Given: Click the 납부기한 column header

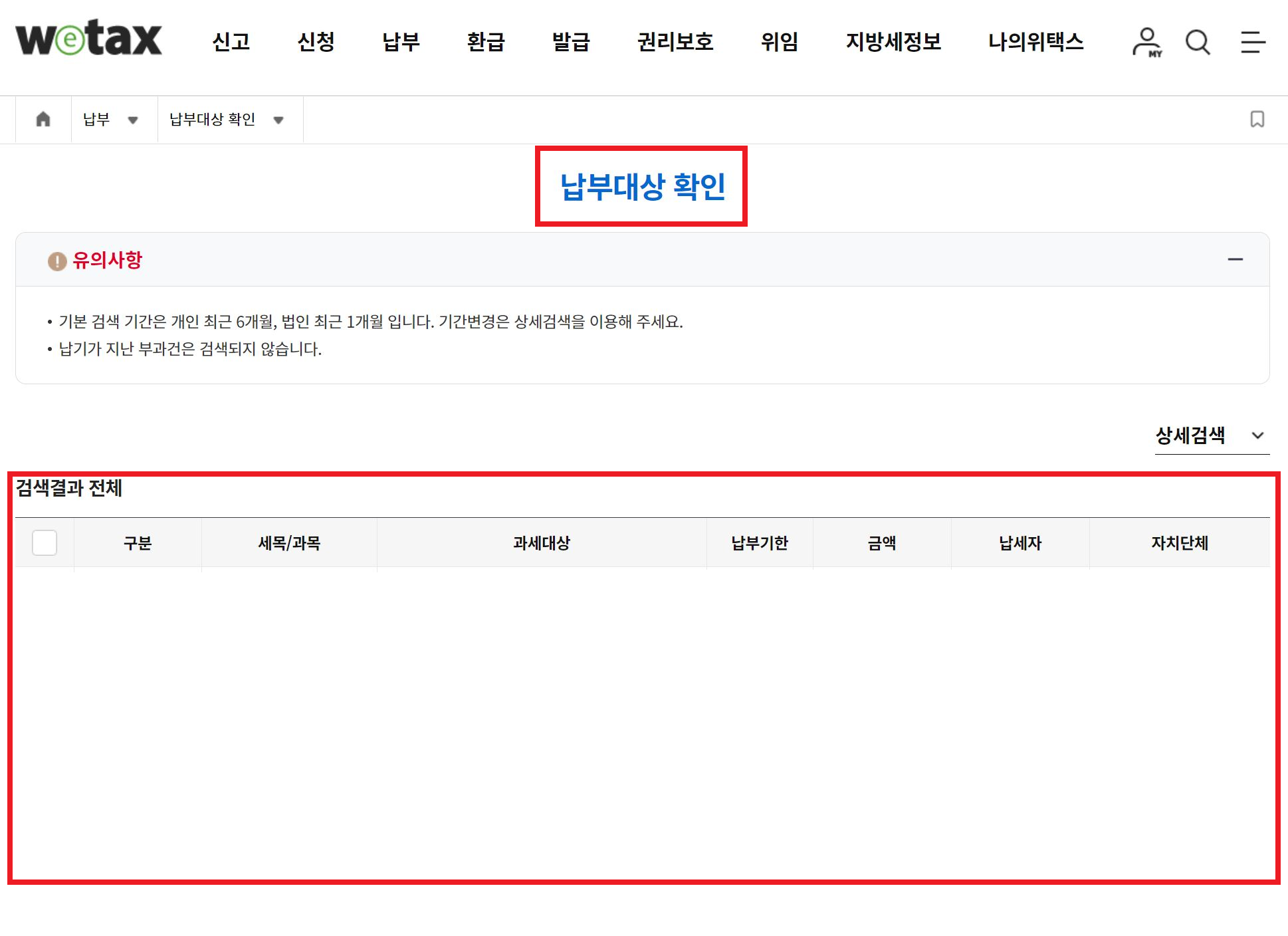Looking at the screenshot, I should pos(759,543).
